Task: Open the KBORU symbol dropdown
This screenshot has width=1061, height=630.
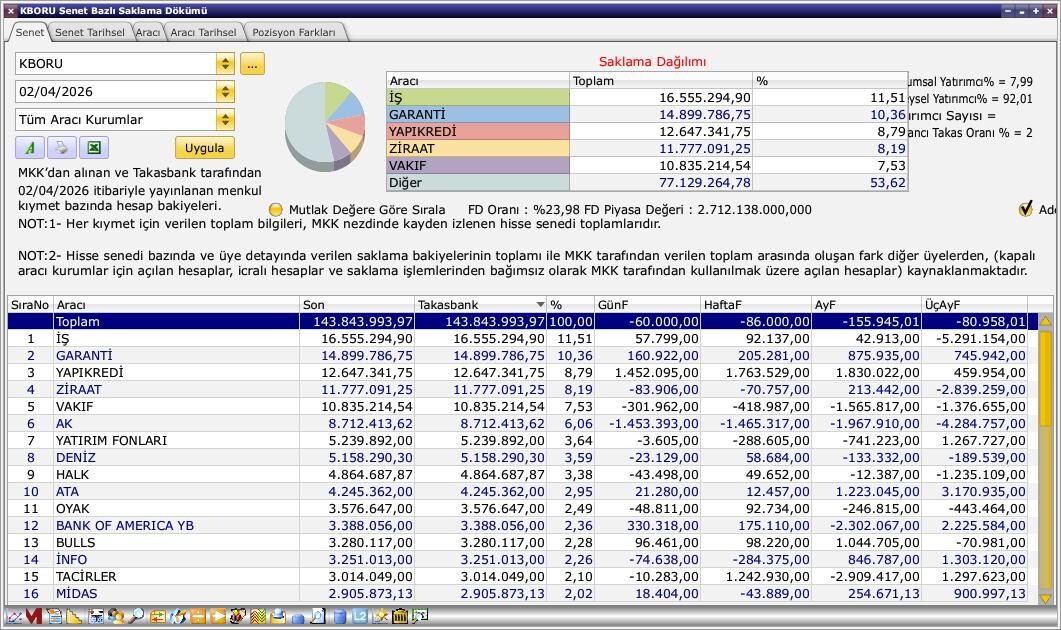Action: (225, 64)
